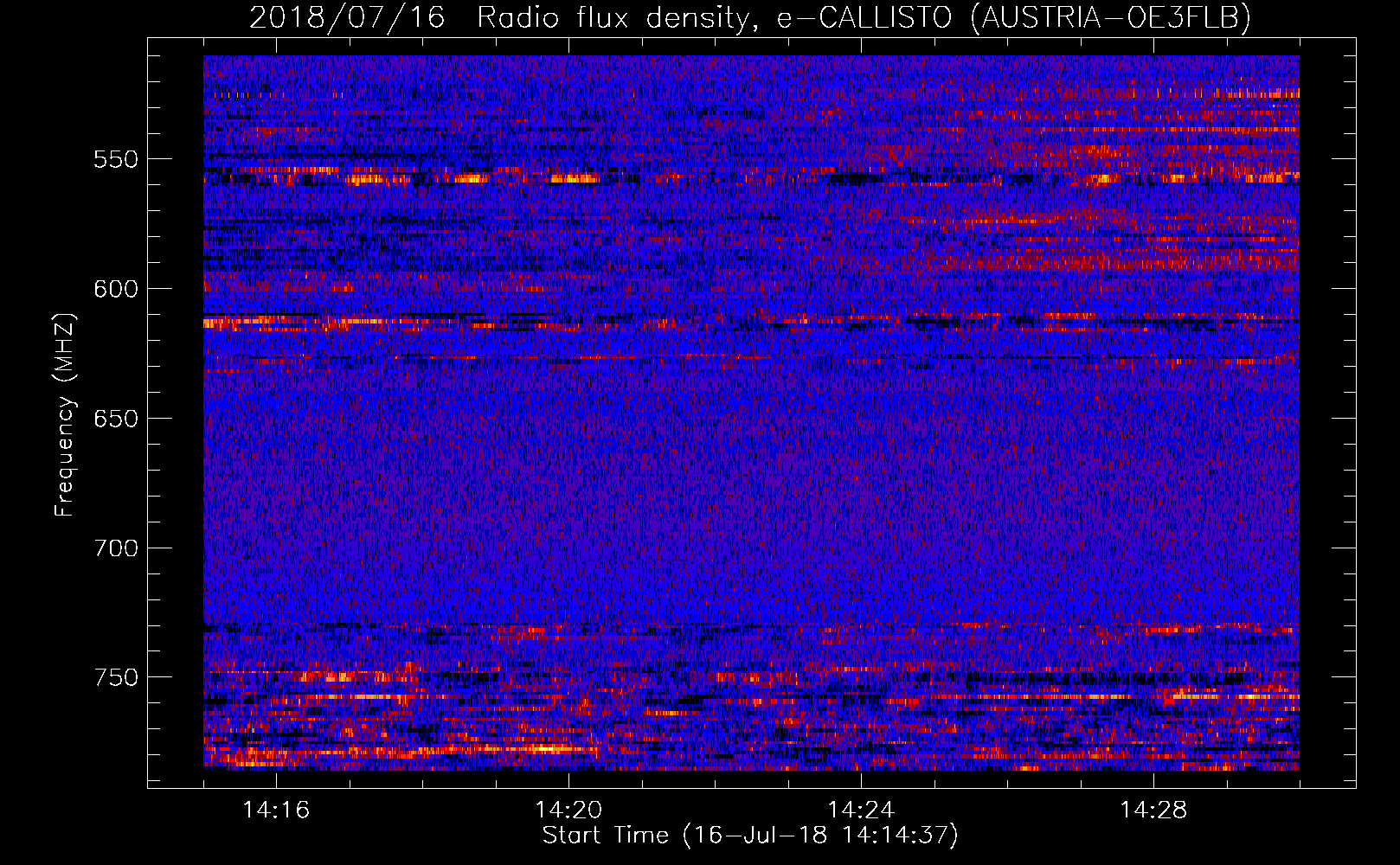The width and height of the screenshot is (1400, 865).
Task: Click the 14:20 time axis label
Action: 568,811
